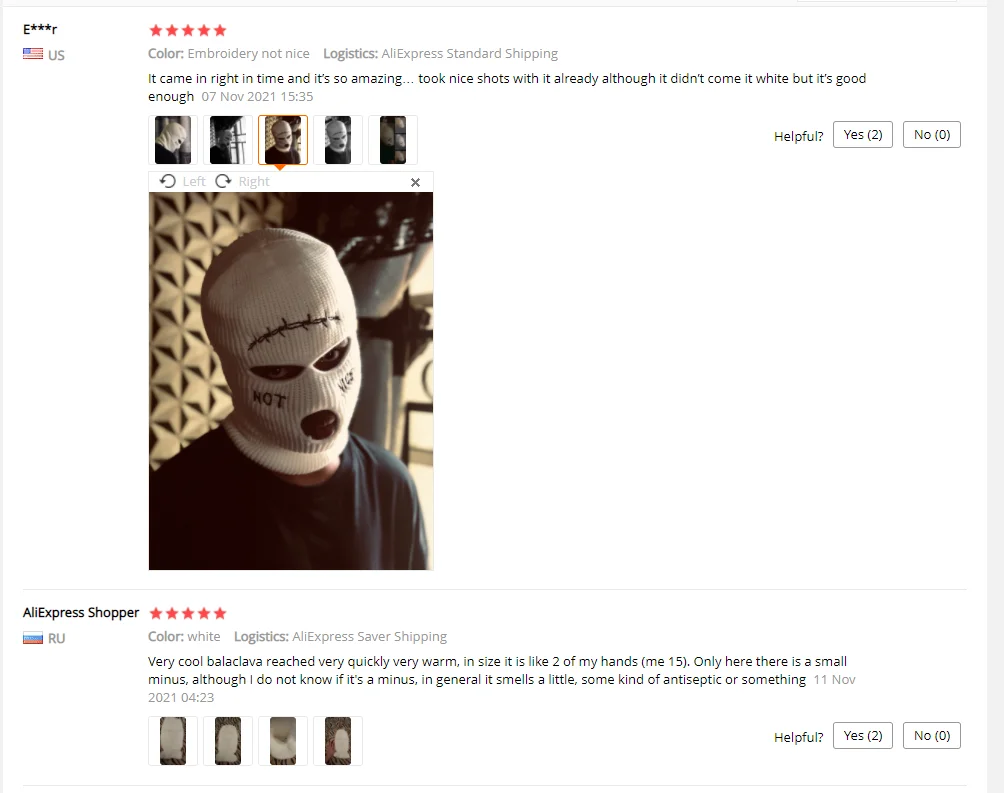Open fourth thumbnail in RU shopper review

pos(338,741)
